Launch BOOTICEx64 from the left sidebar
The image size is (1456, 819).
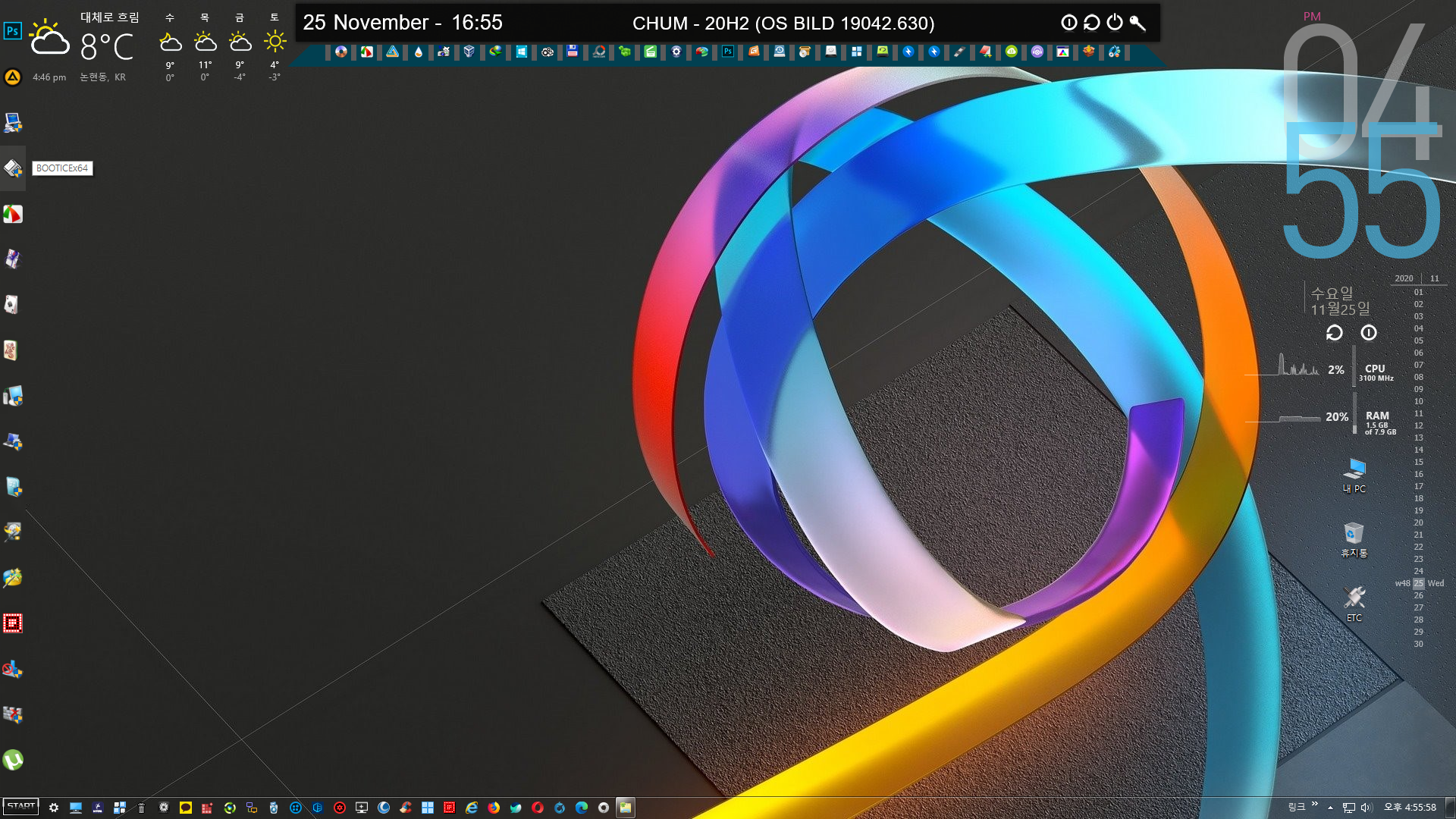tap(13, 168)
